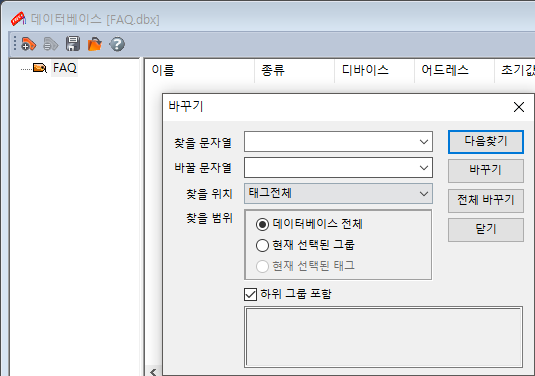Screen dimensions: 535x376
Task: Click the 전체 바꾸기 button
Action: click(486, 201)
